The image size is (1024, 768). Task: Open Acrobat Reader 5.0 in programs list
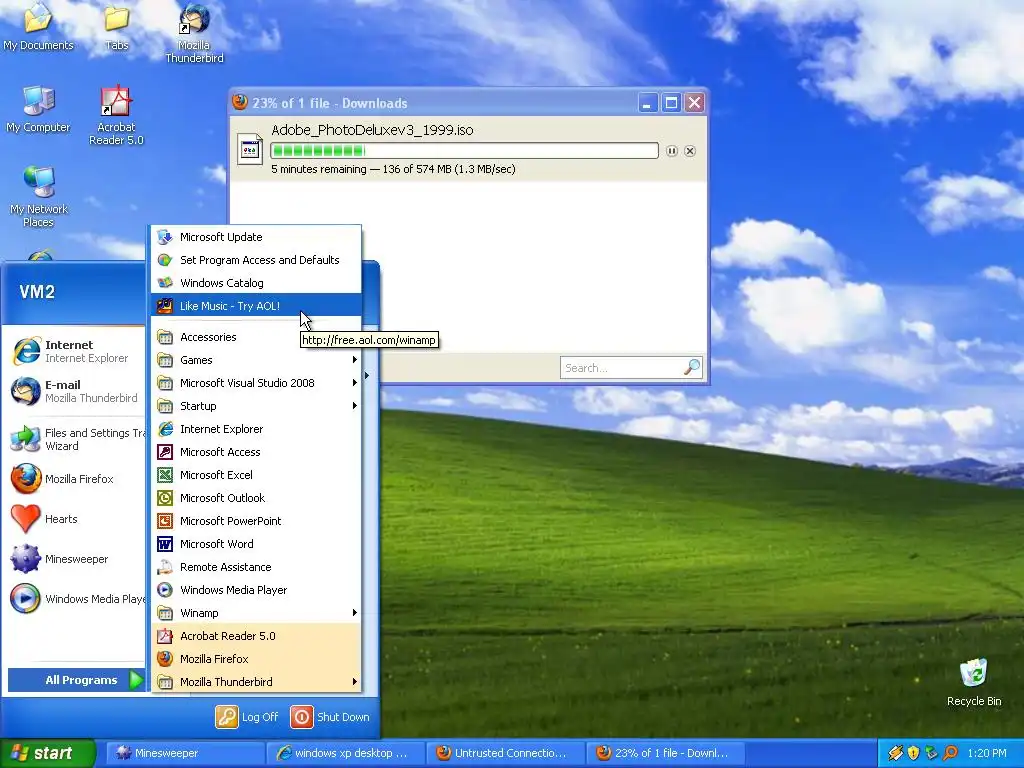[256, 635]
